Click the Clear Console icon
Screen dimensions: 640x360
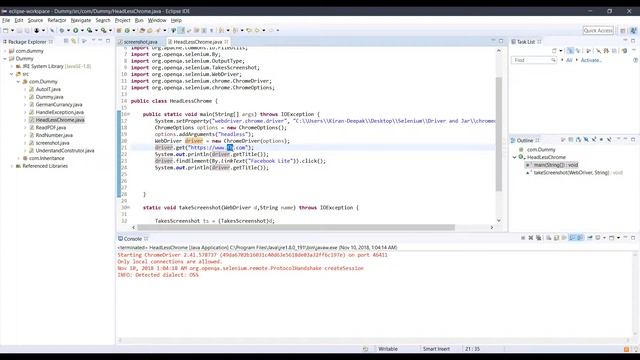point(548,238)
